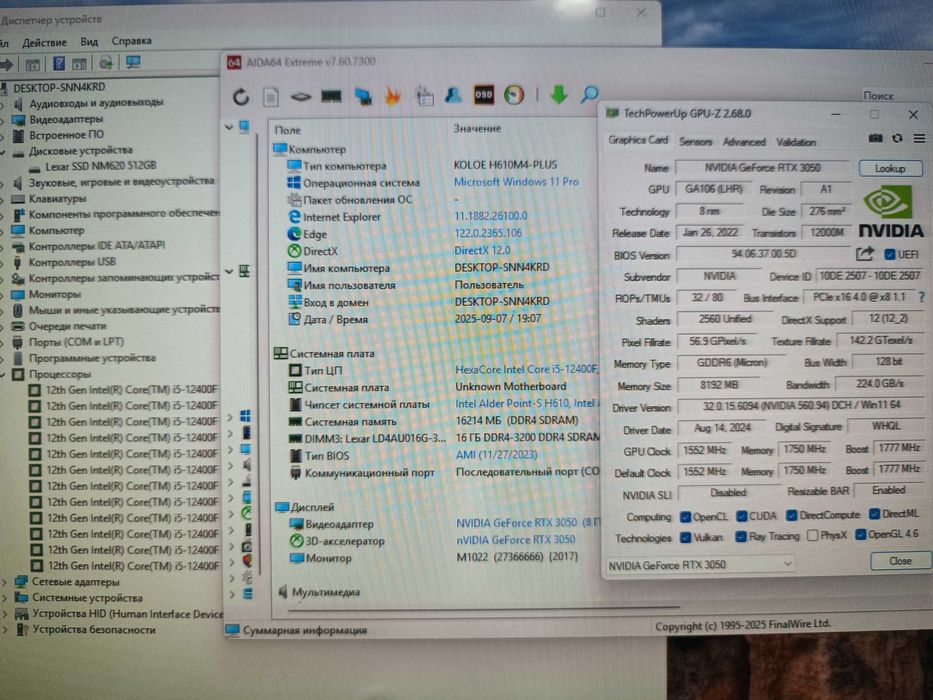Select Суммарная информация status bar item
This screenshot has width=933, height=700.
(x=304, y=630)
